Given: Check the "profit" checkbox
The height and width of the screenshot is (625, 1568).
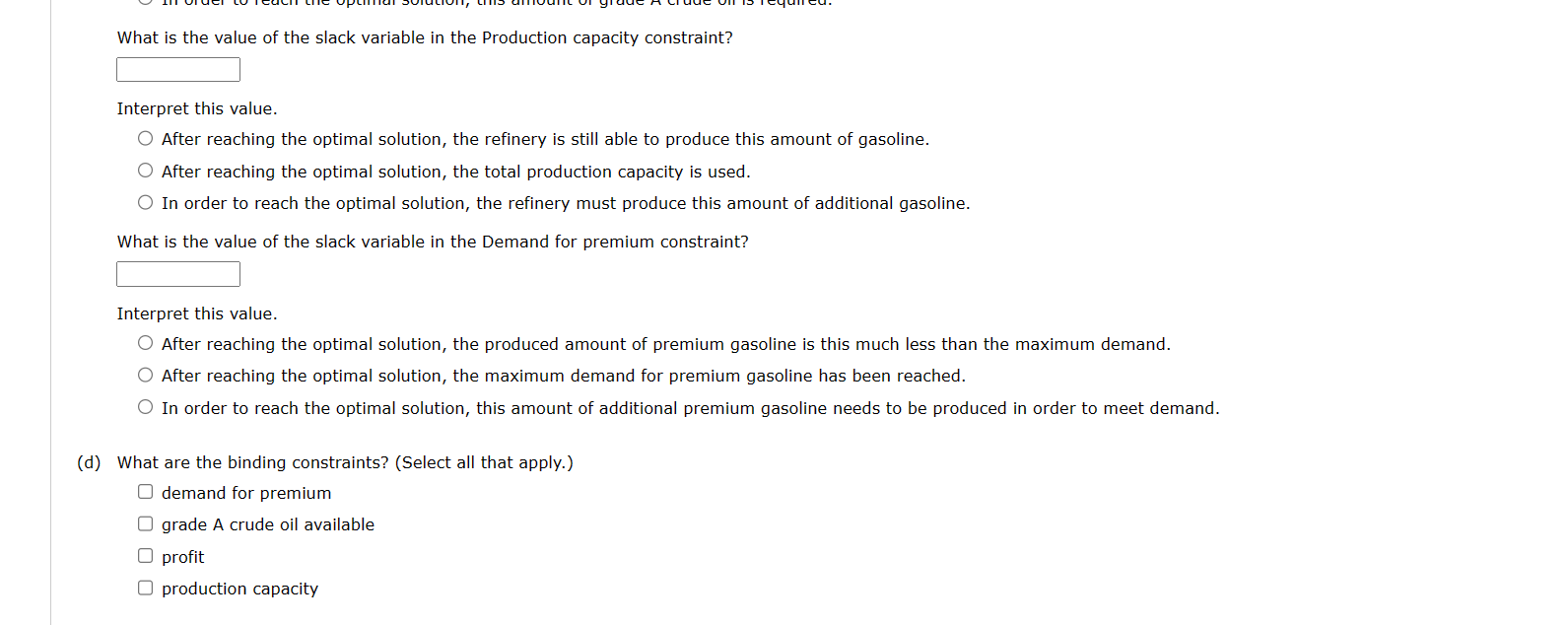Looking at the screenshot, I should point(145,554).
